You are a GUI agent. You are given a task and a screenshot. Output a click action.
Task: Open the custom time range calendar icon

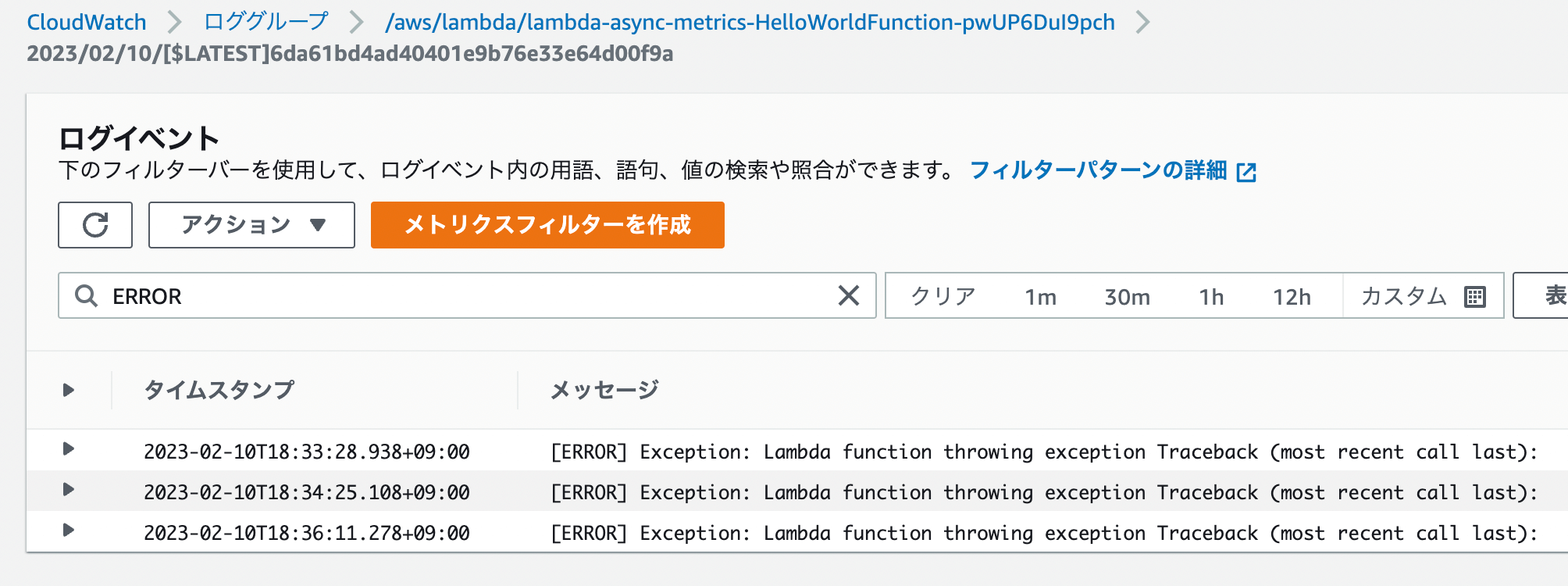tap(1474, 297)
